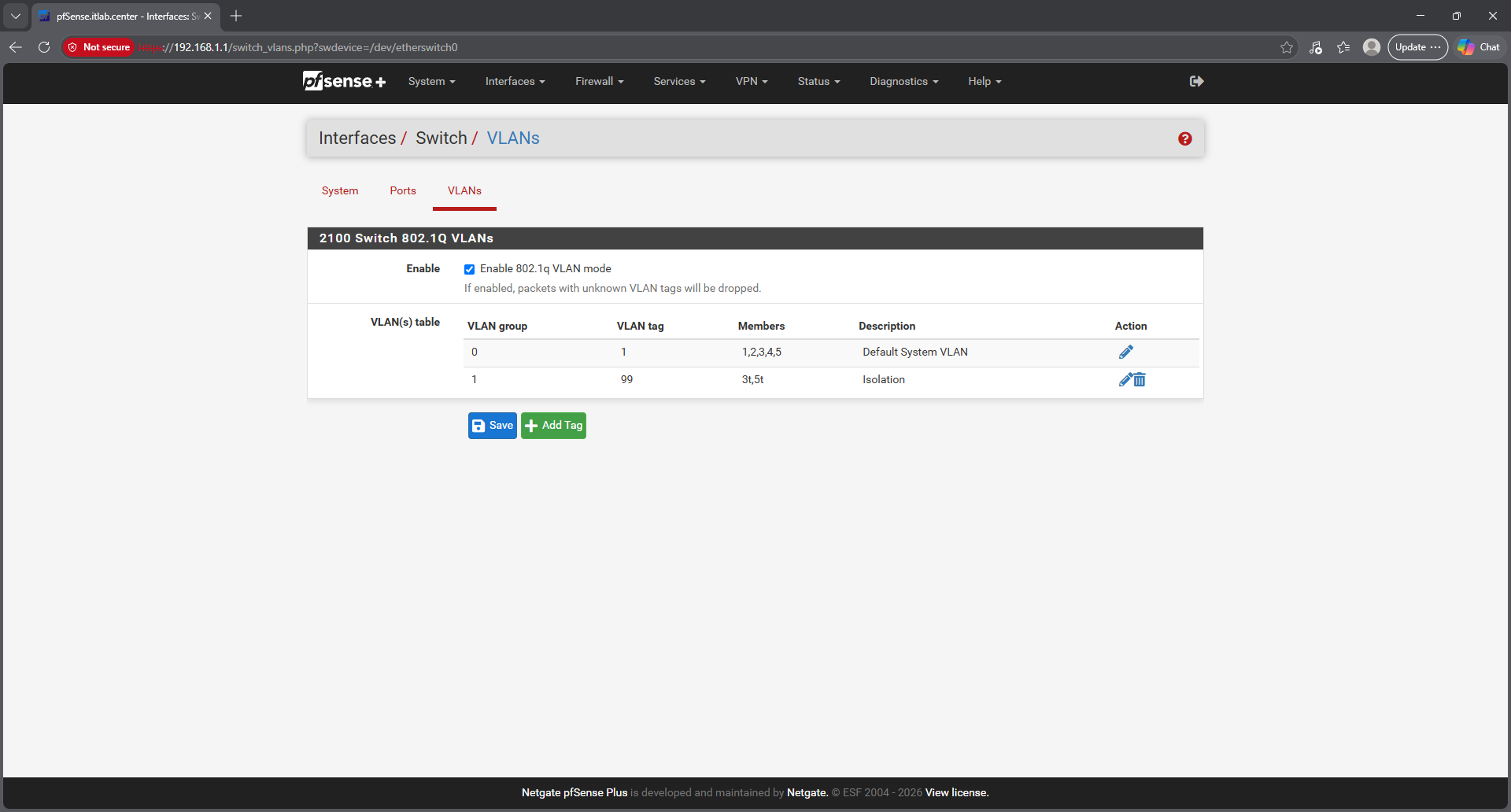Open browser extensions music icon
This screenshot has height=812, width=1511.
pyautogui.click(x=1315, y=47)
